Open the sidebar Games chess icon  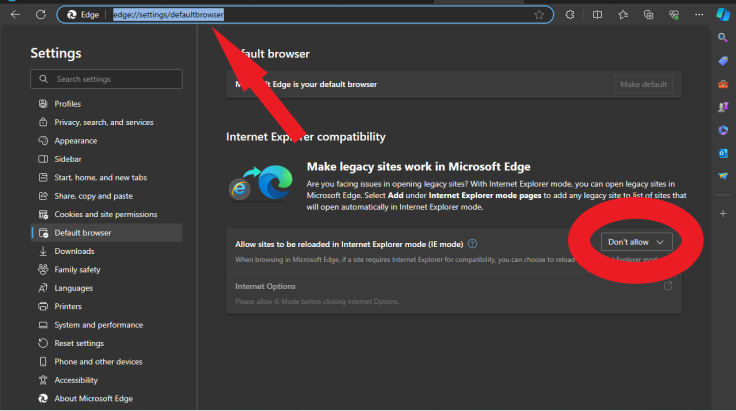(x=723, y=107)
